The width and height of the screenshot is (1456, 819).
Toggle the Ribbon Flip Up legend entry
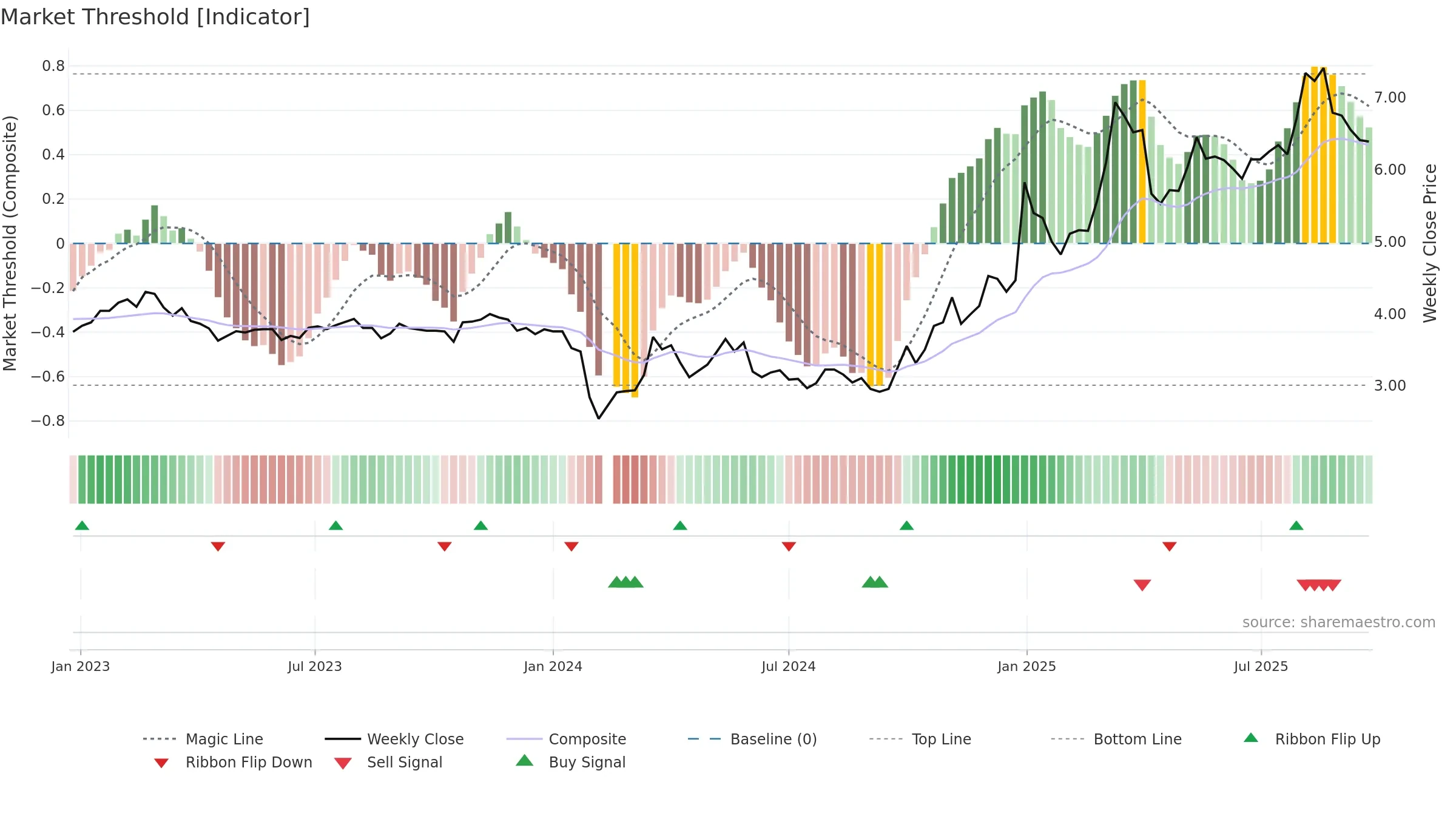1312,739
